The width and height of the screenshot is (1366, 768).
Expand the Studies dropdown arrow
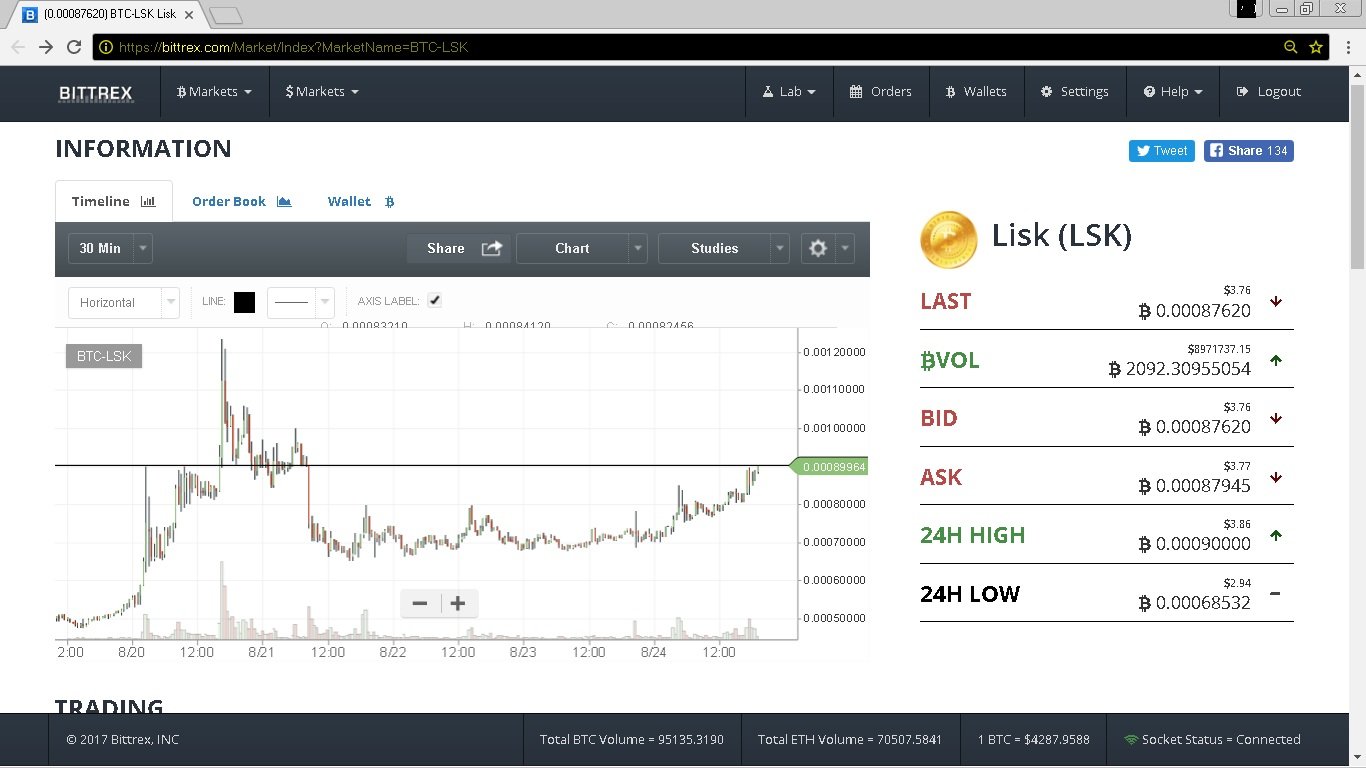(x=780, y=248)
